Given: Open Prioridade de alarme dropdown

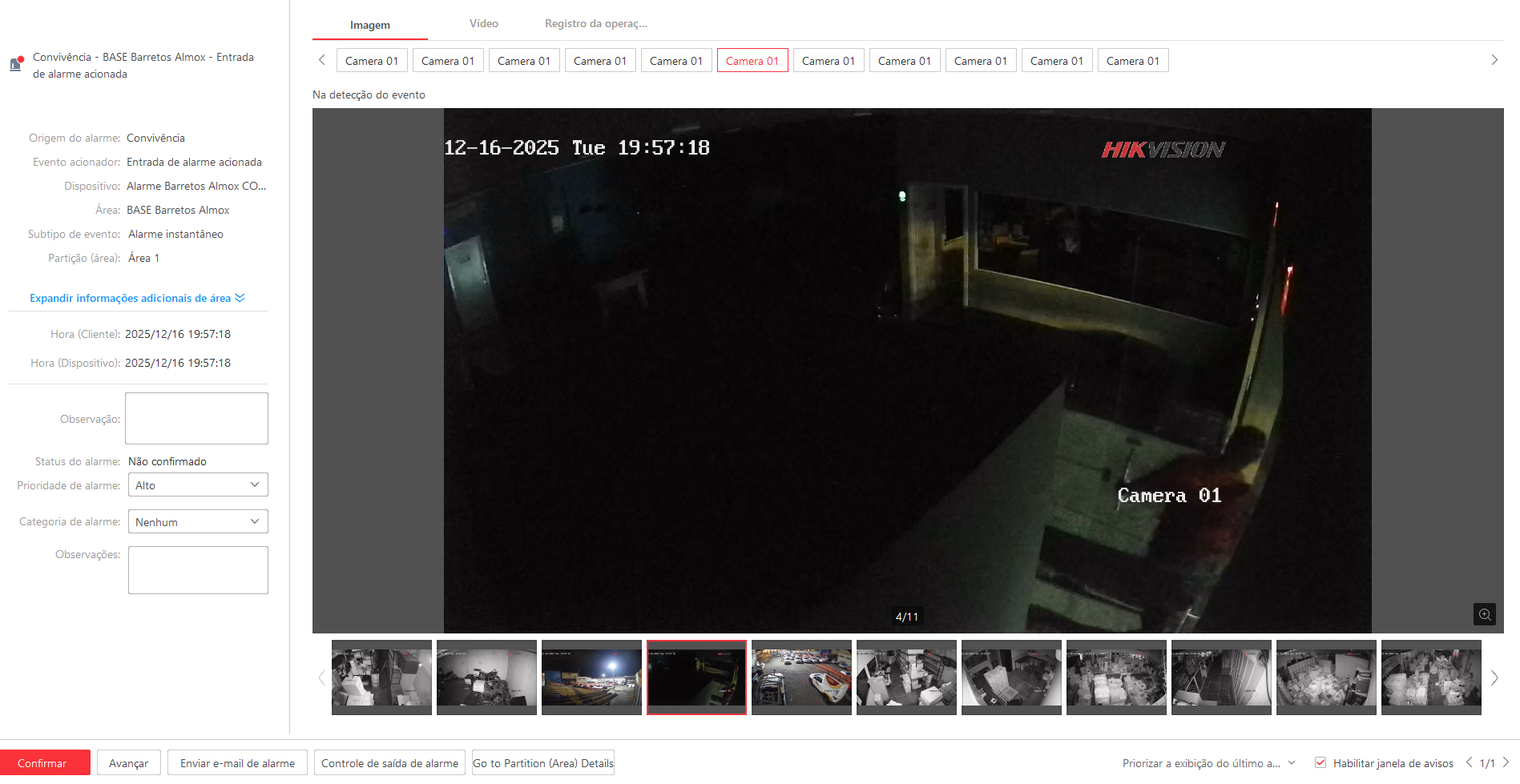Looking at the screenshot, I should [x=198, y=485].
